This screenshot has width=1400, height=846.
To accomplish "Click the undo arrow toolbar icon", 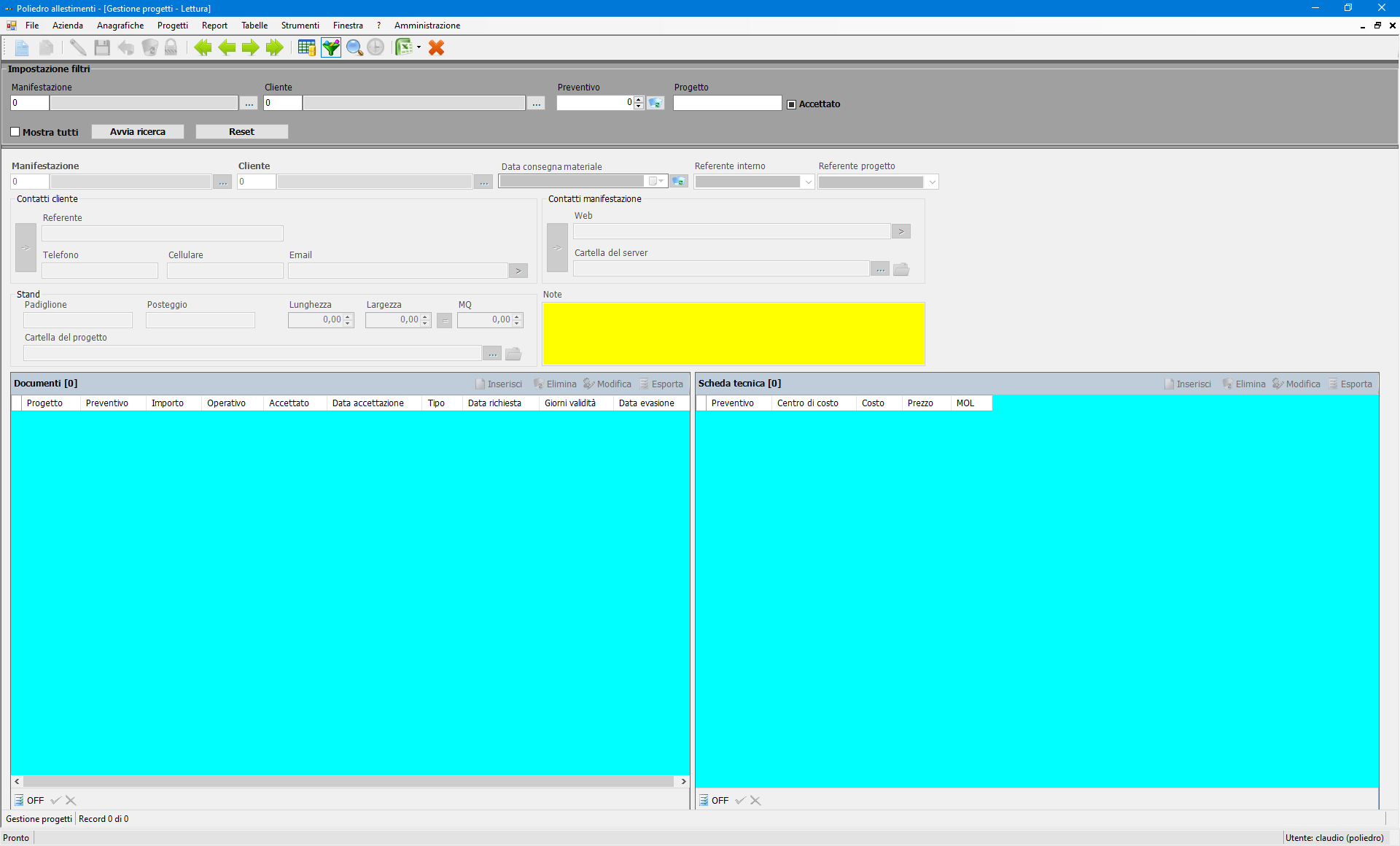I will coord(126,47).
